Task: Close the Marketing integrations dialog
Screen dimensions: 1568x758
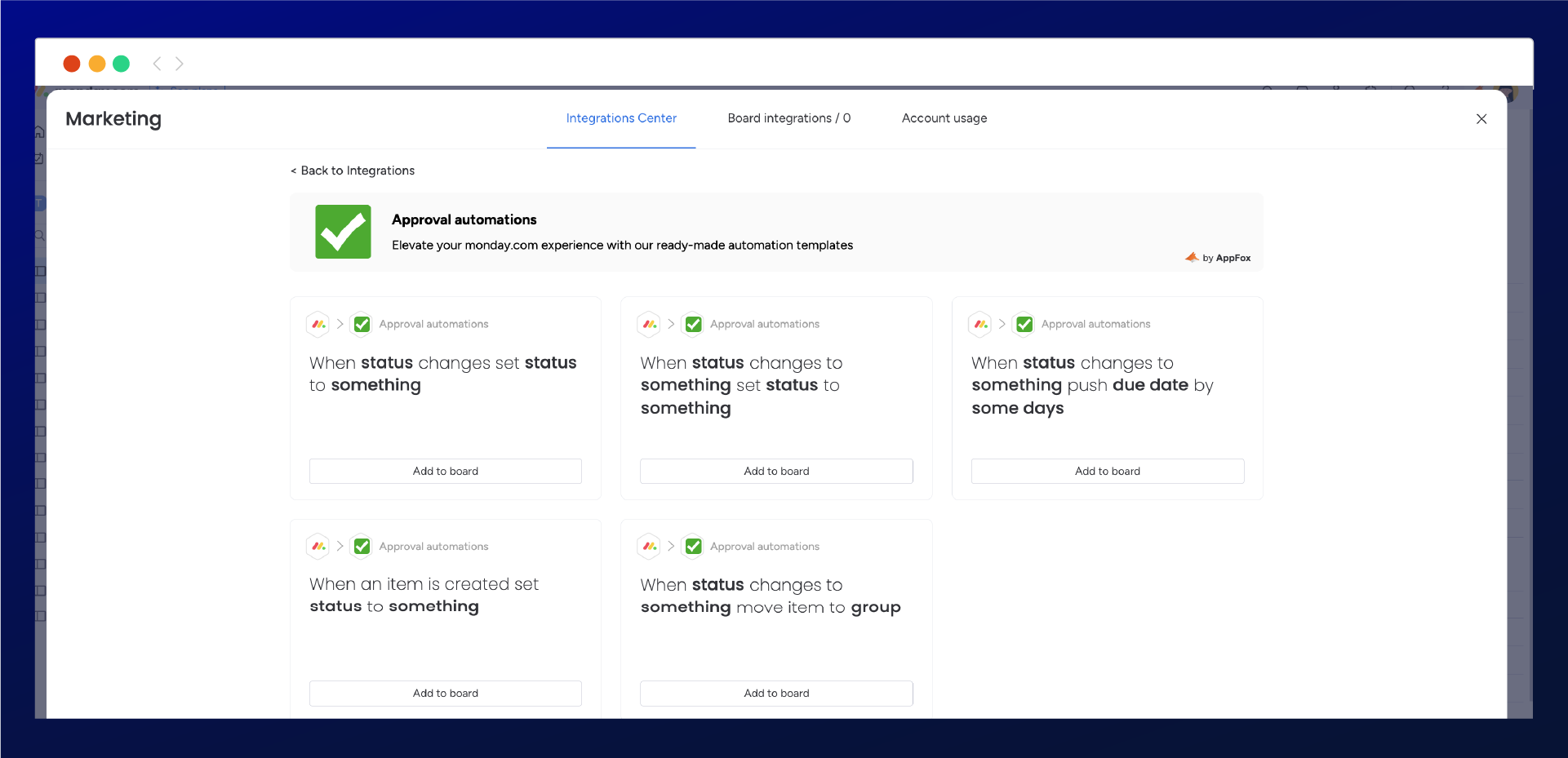Action: tap(1481, 119)
